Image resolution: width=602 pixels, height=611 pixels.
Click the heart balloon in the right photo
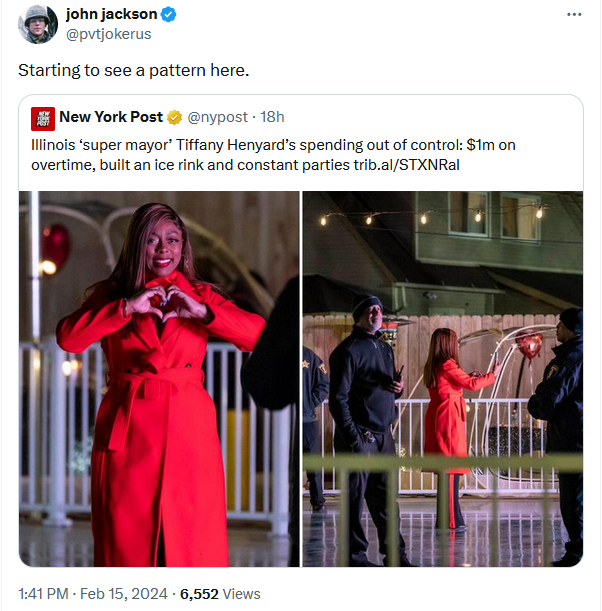click(529, 344)
